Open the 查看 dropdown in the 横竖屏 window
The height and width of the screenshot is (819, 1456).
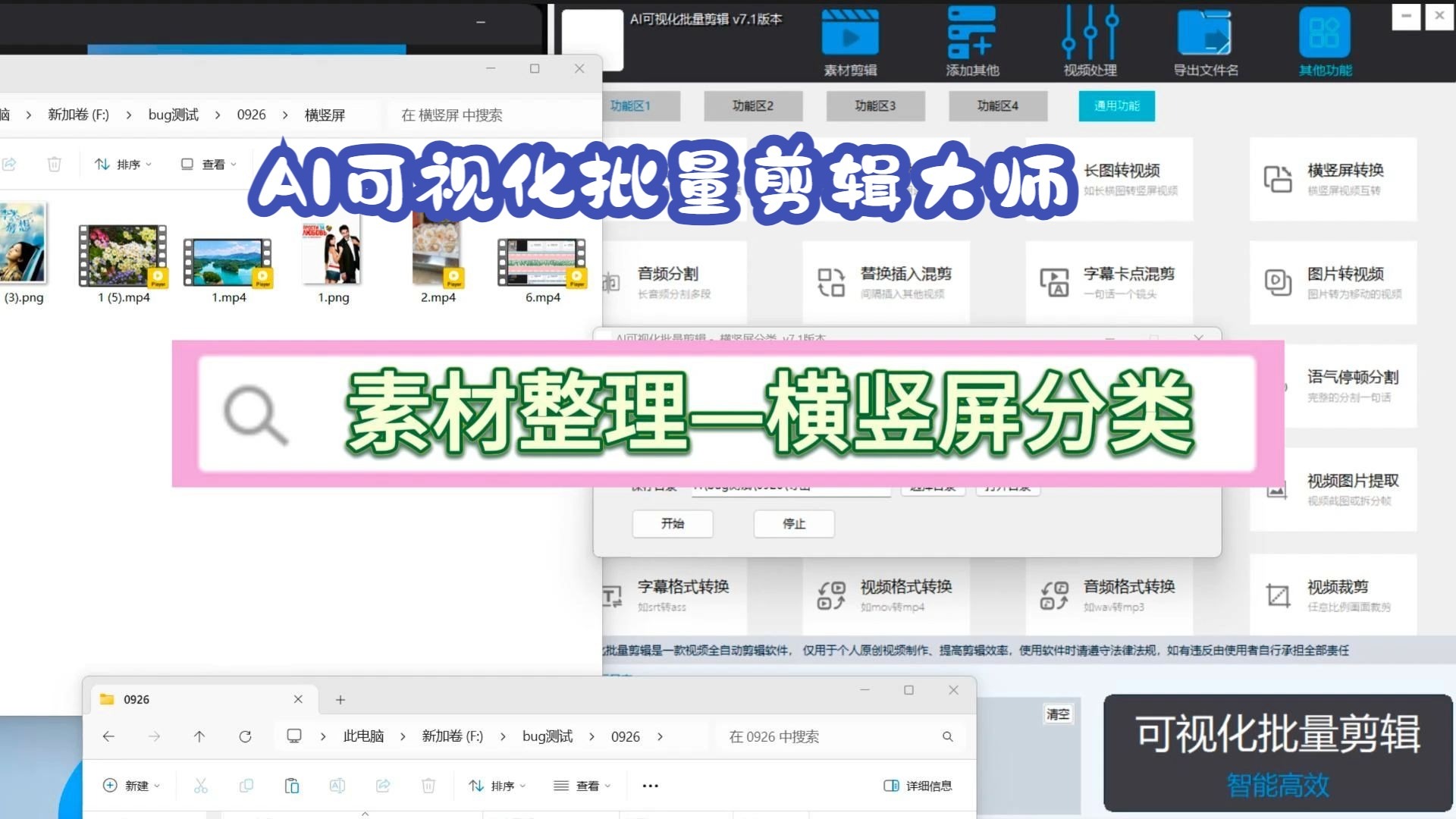click(209, 164)
